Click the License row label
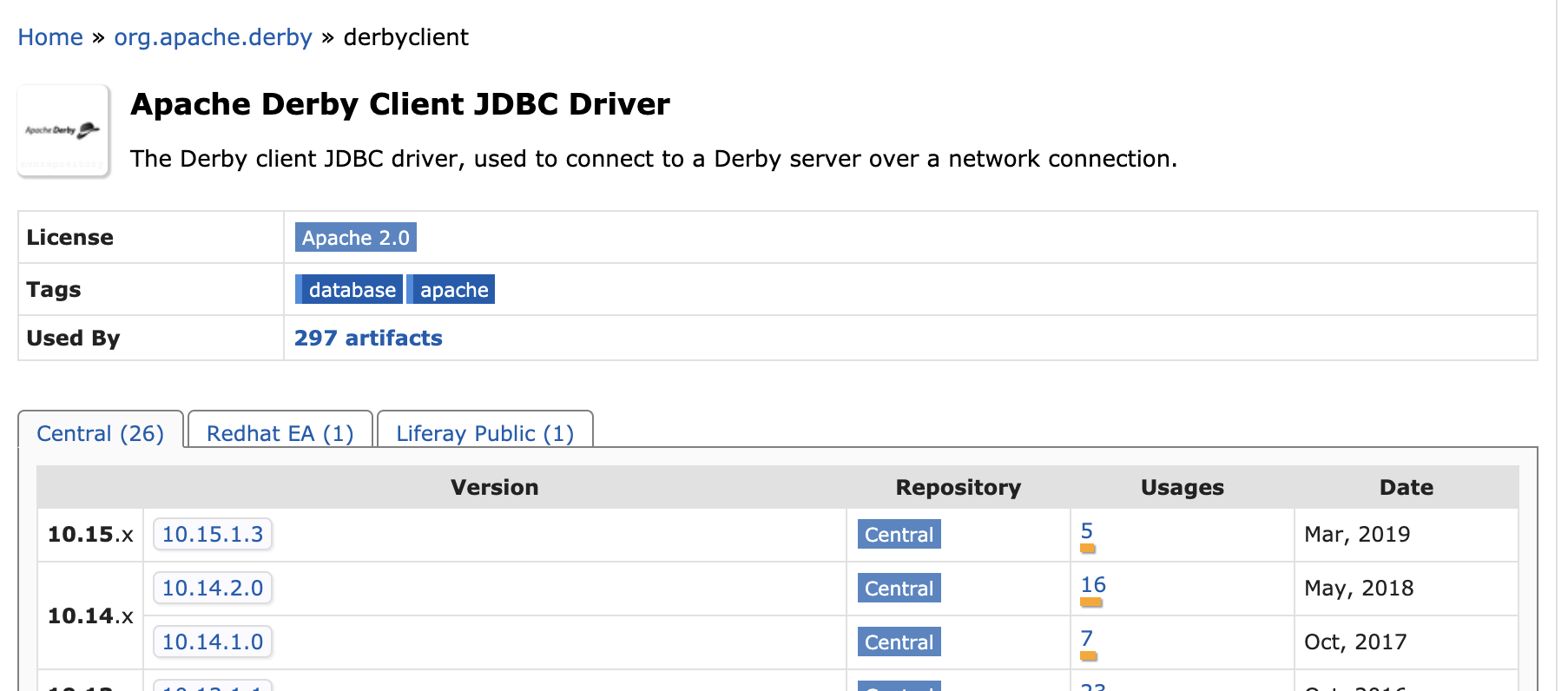The width and height of the screenshot is (1568, 691). (x=69, y=237)
